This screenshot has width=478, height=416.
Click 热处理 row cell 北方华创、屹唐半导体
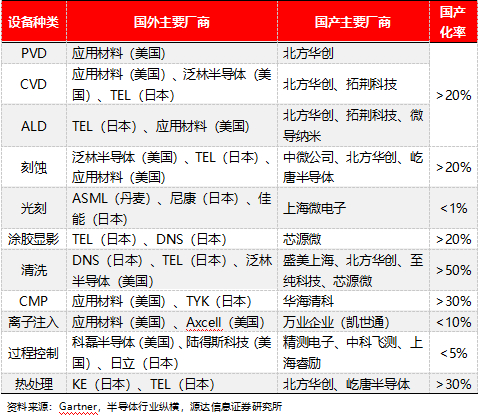click(353, 384)
